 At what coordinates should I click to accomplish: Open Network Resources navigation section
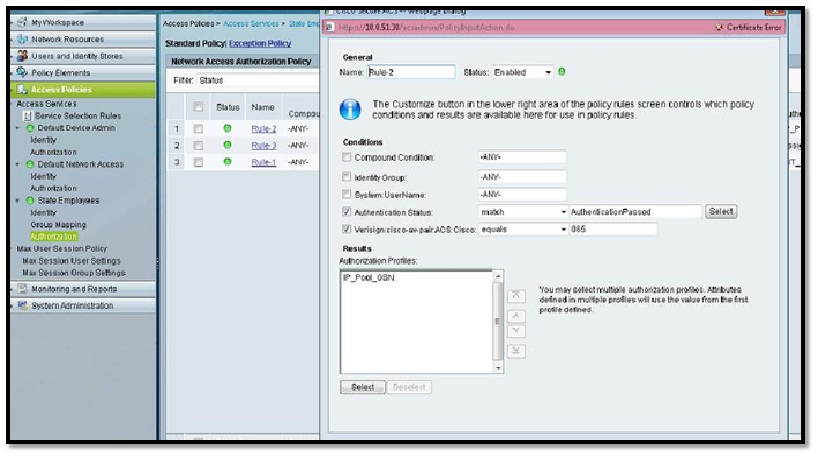pos(83,39)
